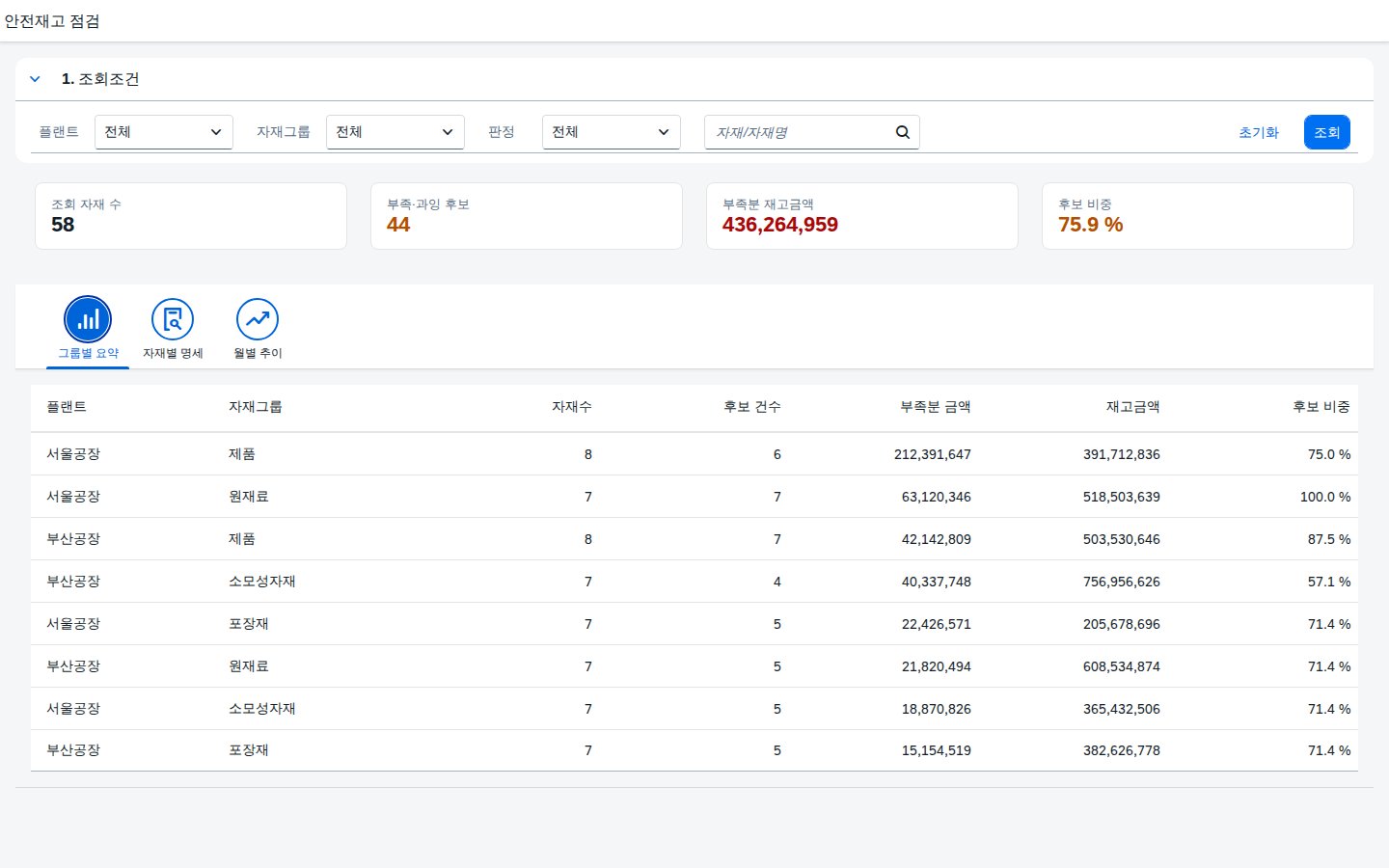Click the 초기화 reset link

pos(1259,132)
